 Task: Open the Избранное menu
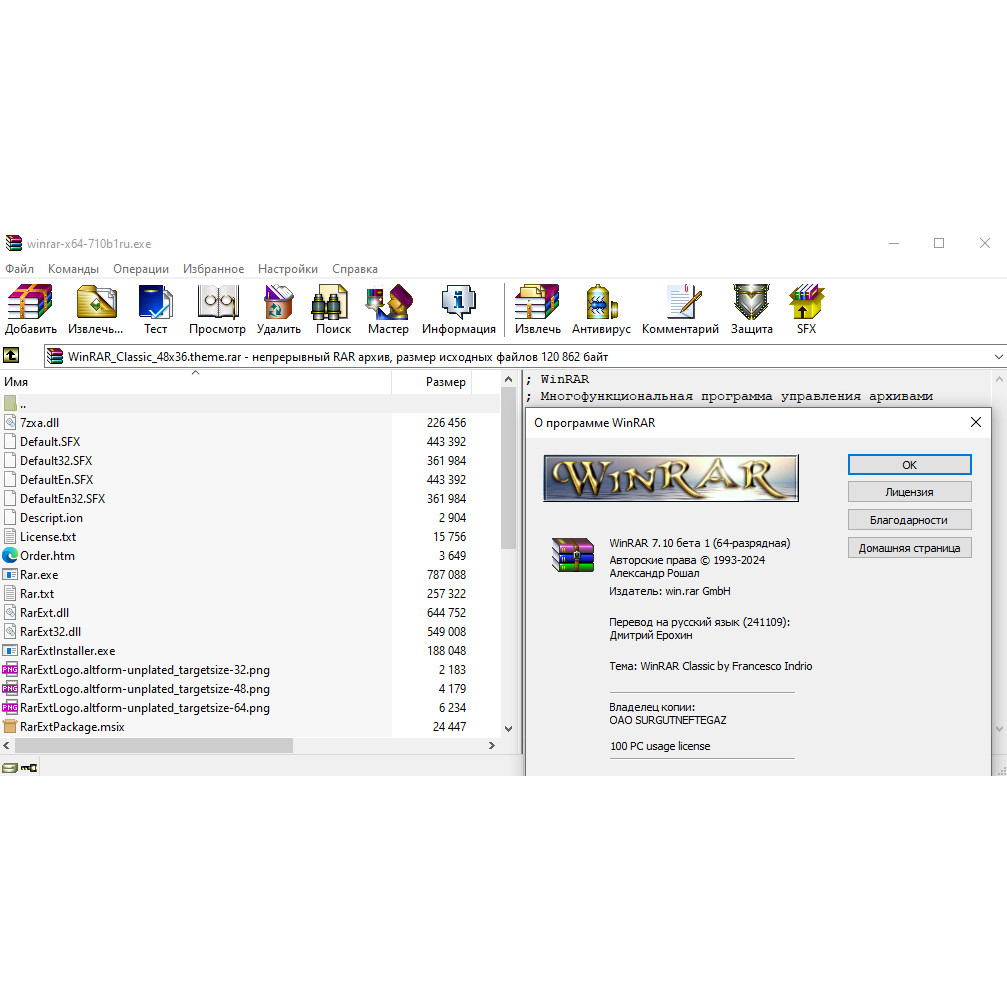pos(213,269)
